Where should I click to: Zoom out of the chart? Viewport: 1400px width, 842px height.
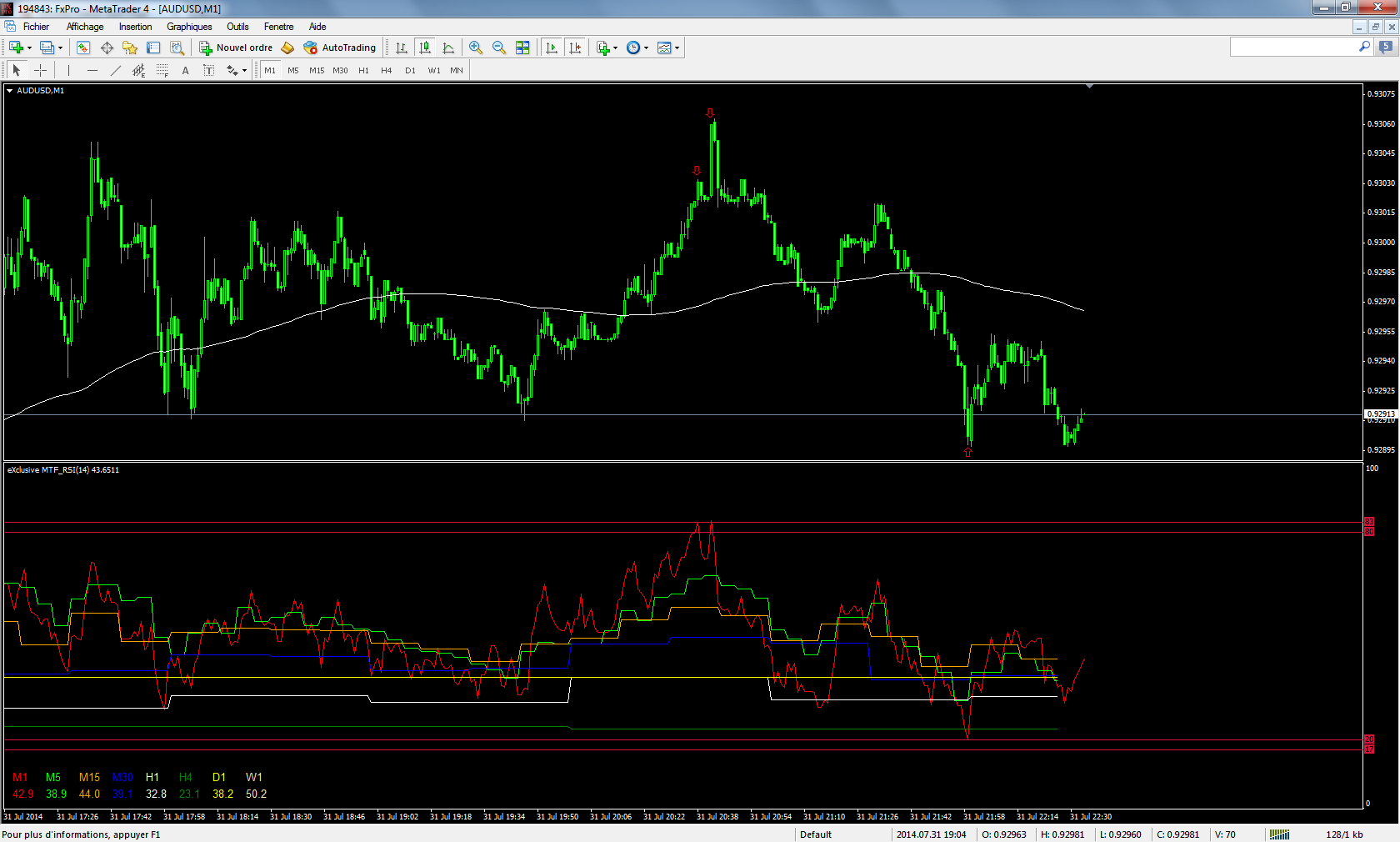pyautogui.click(x=499, y=48)
